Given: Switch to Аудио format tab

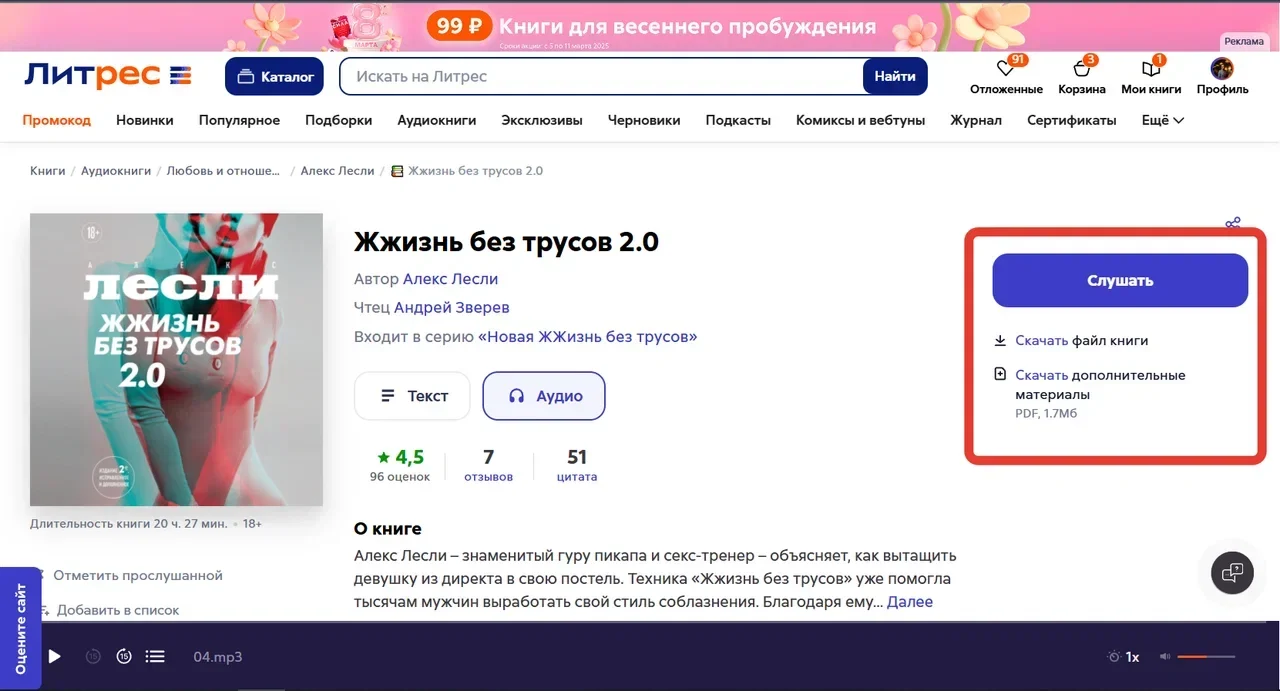Looking at the screenshot, I should pos(544,396).
